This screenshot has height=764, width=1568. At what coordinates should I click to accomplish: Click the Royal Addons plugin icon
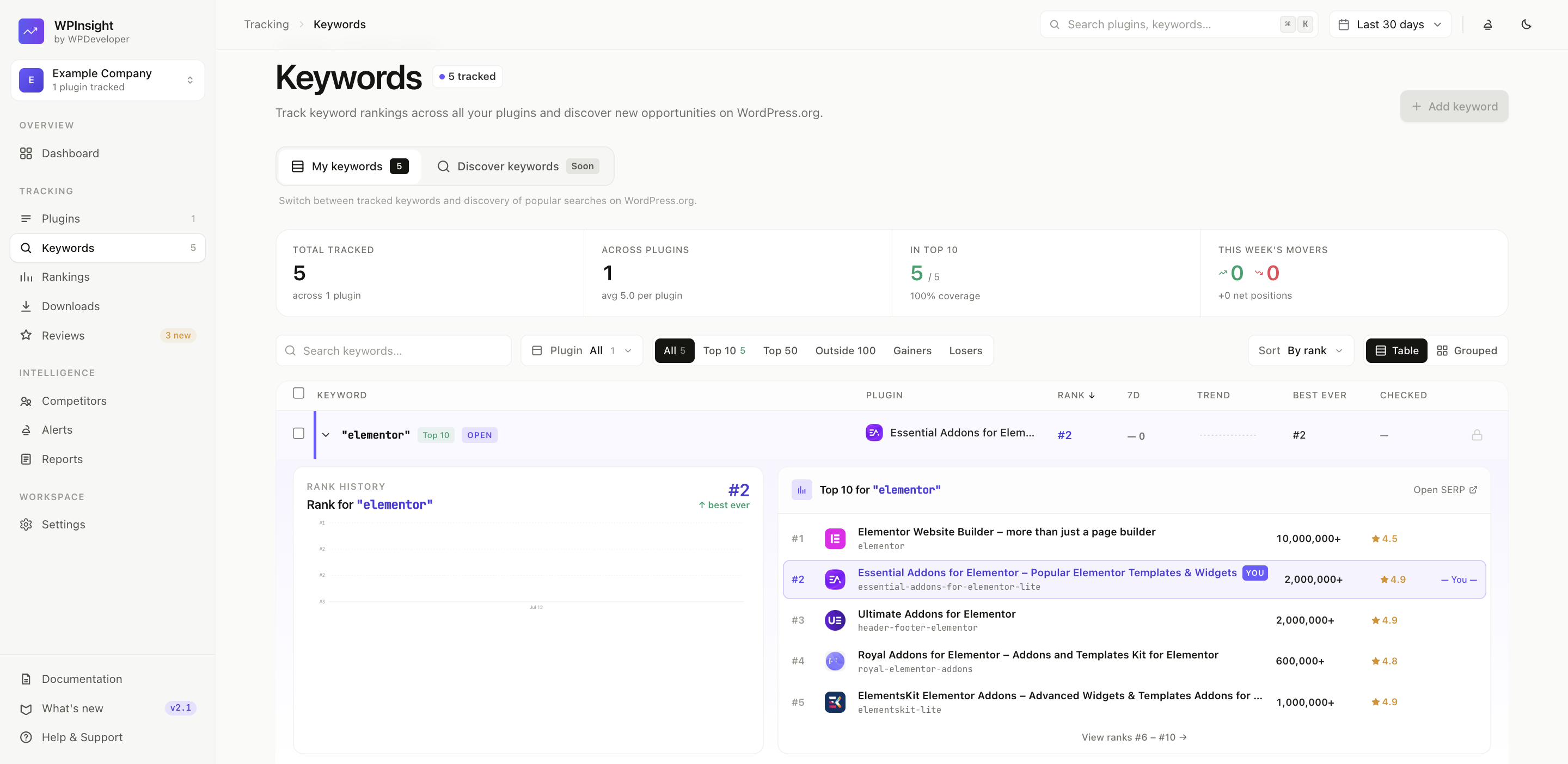click(x=835, y=661)
